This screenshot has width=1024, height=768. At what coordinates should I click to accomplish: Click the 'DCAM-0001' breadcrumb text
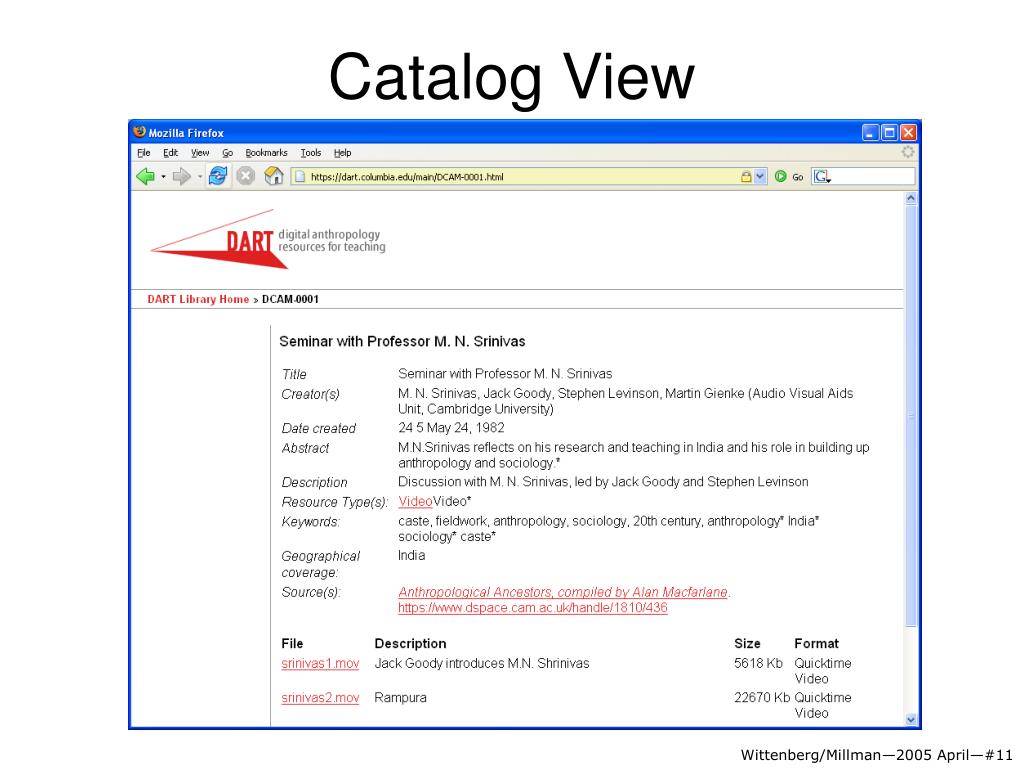[x=291, y=299]
